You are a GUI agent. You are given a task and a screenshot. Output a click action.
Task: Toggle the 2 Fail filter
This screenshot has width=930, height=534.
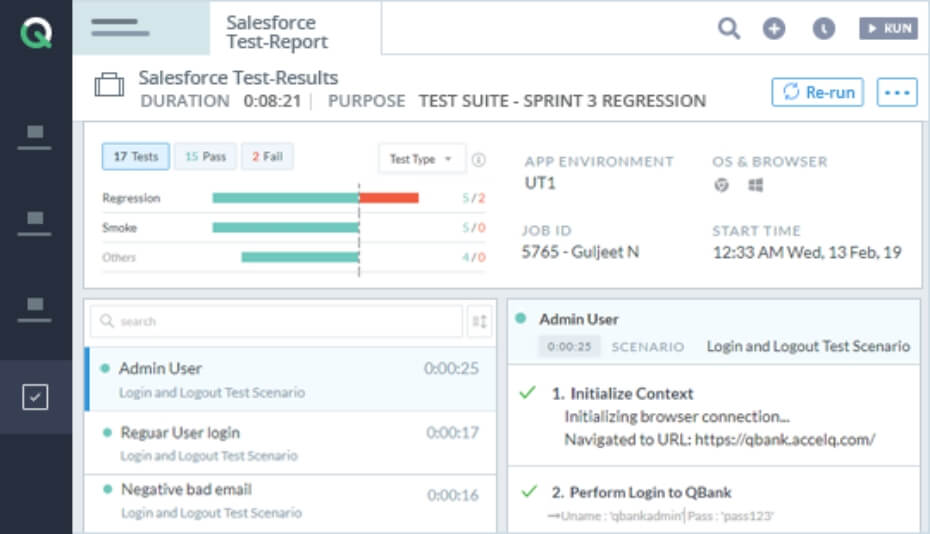click(x=267, y=157)
